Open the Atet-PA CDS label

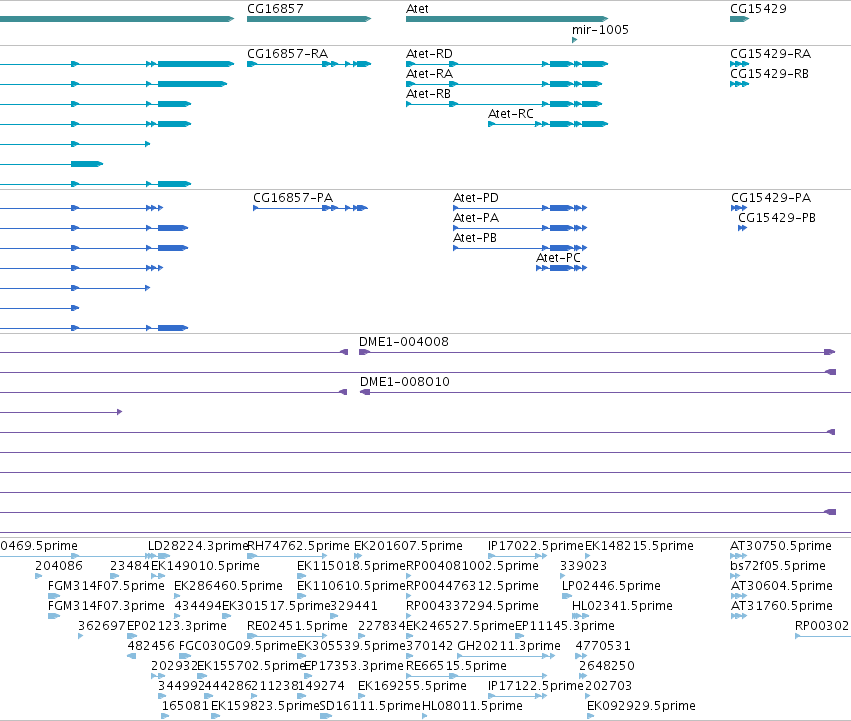click(476, 218)
